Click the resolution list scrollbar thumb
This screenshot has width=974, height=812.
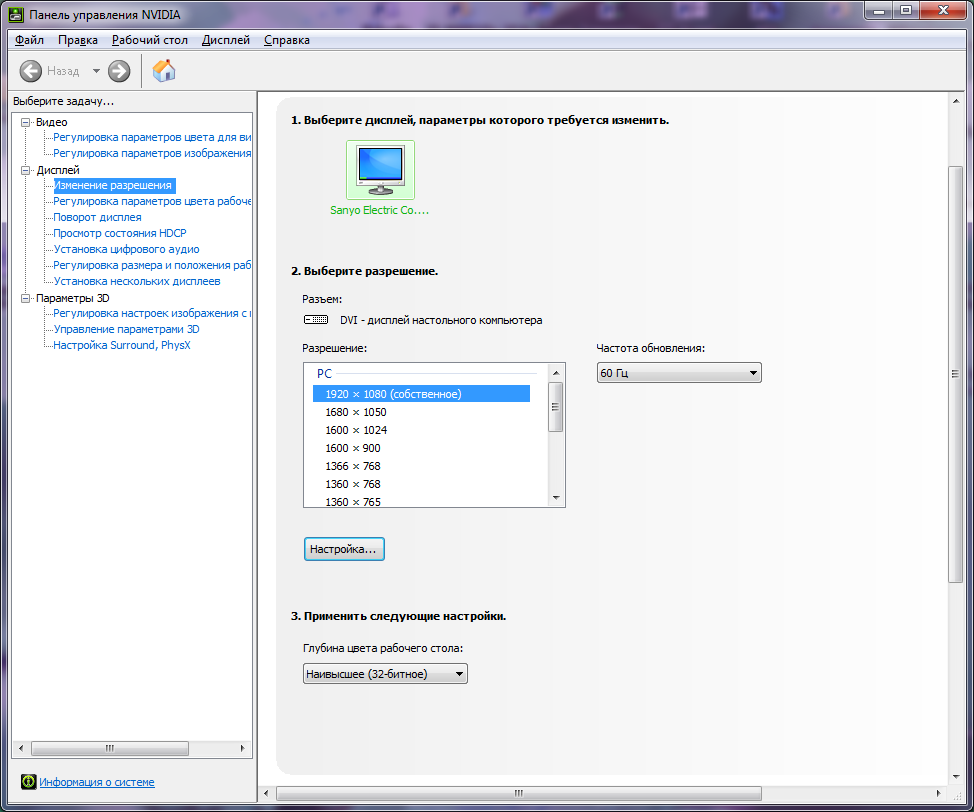tap(556, 407)
